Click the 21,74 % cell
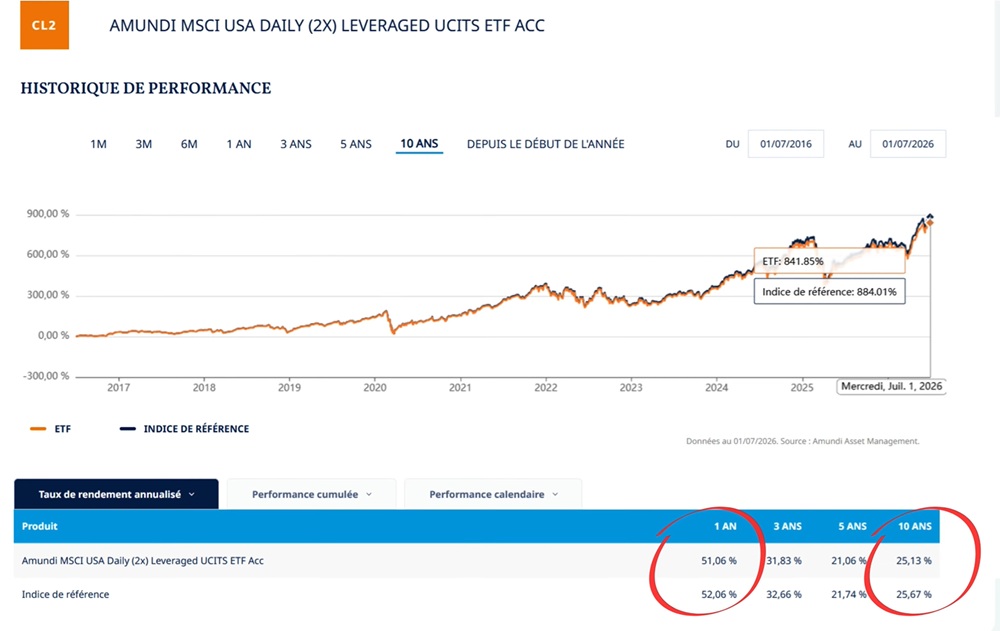This screenshot has height=631, width=1000. (849, 595)
